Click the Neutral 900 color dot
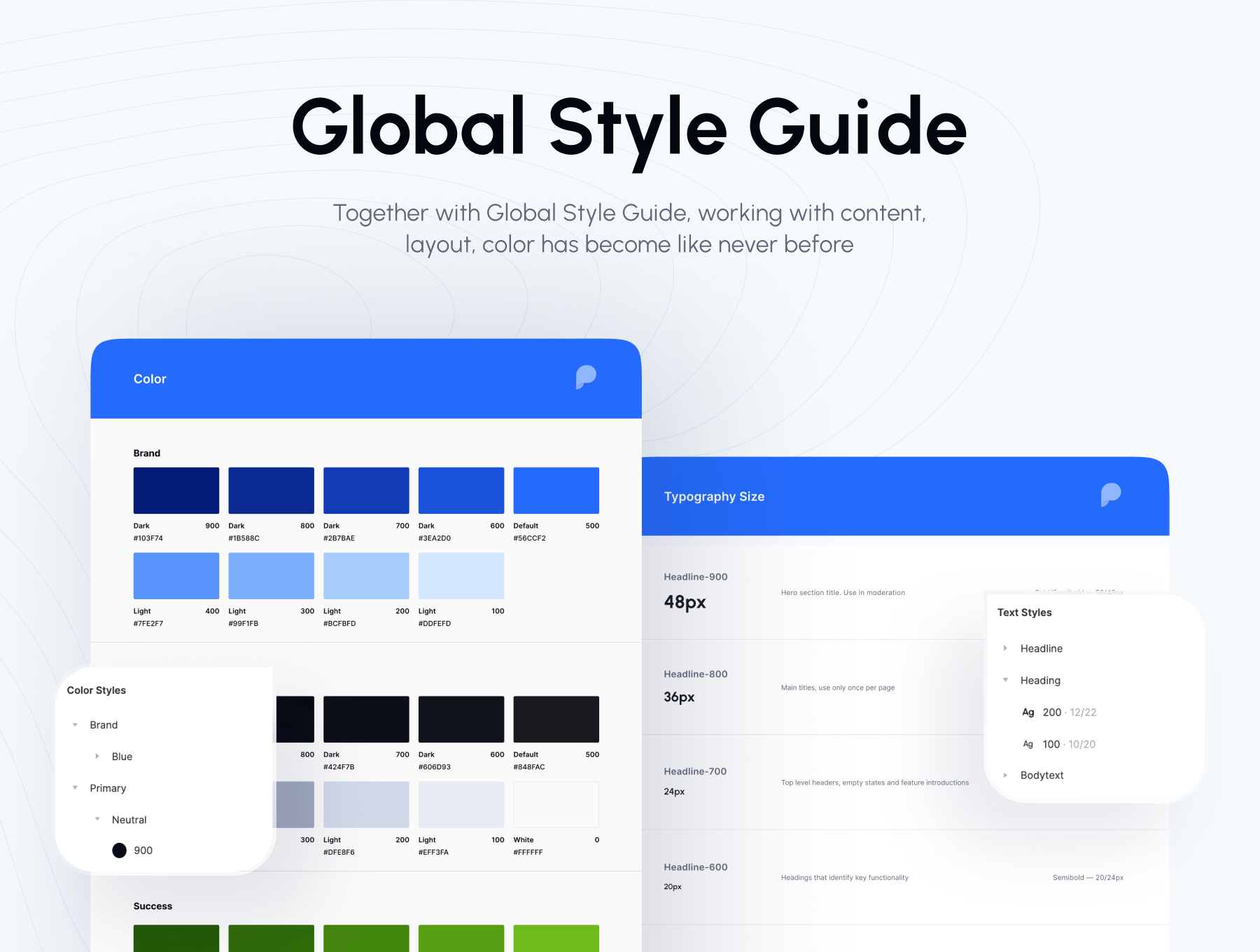 click(120, 850)
